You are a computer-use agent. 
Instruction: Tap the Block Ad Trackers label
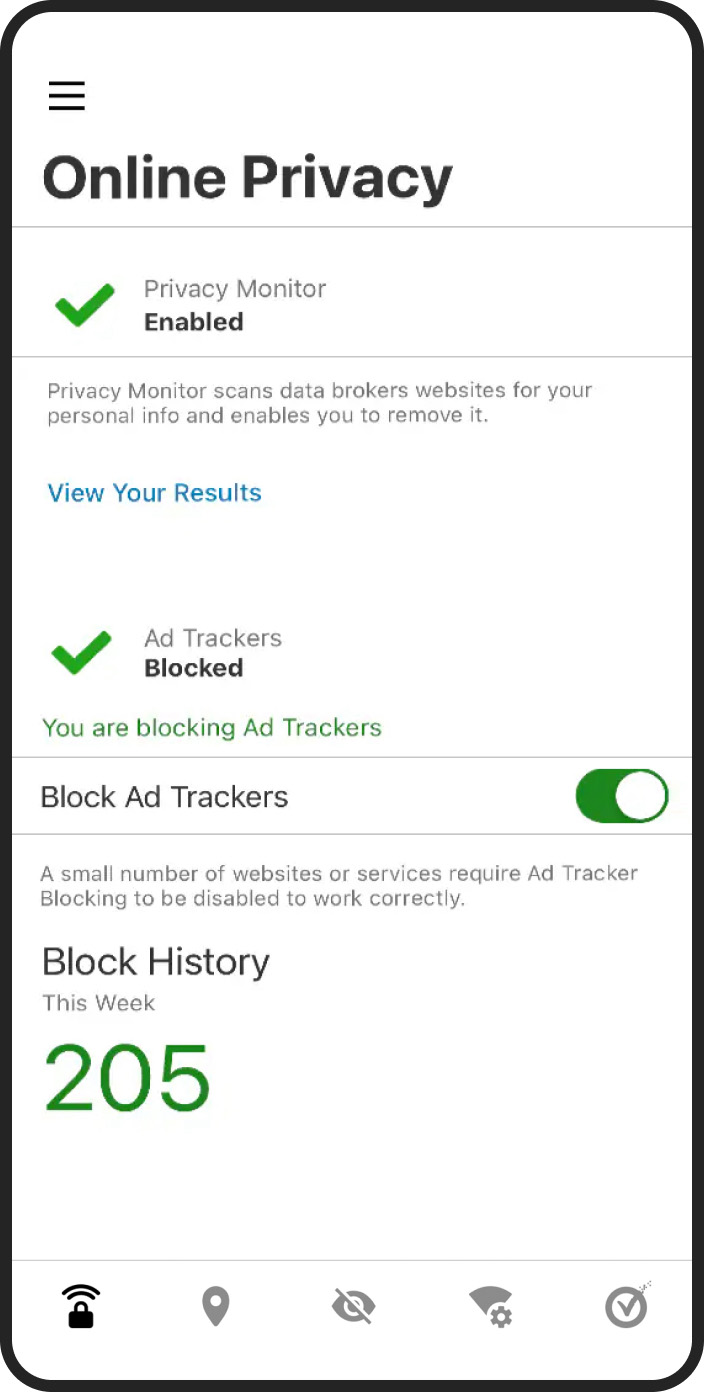(164, 797)
